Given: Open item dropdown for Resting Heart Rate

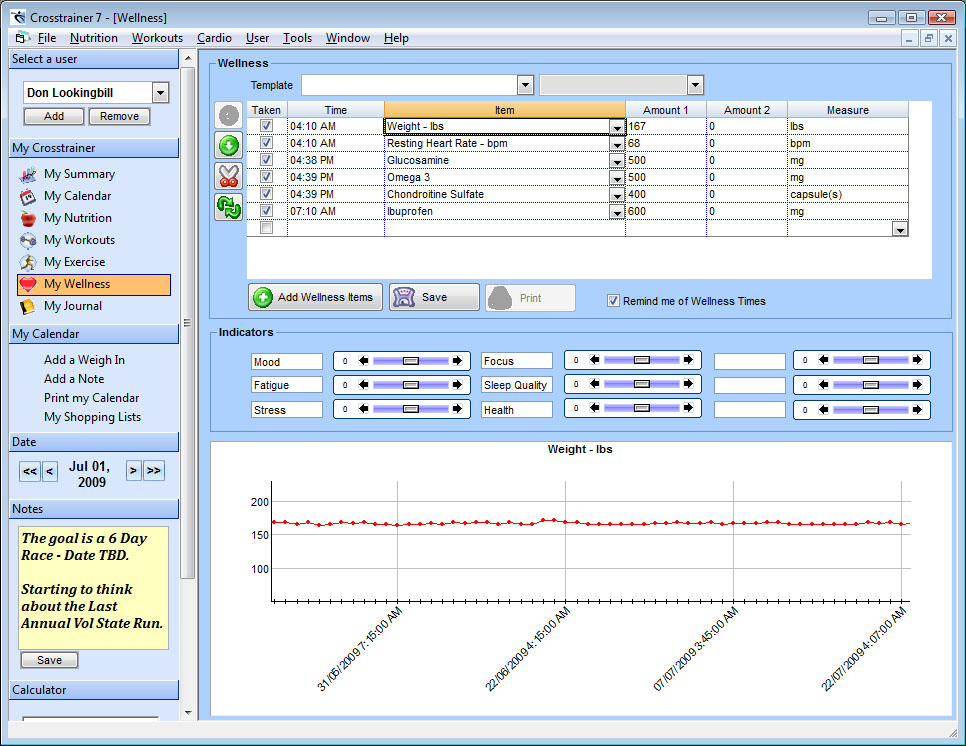Looking at the screenshot, I should tap(617, 144).
